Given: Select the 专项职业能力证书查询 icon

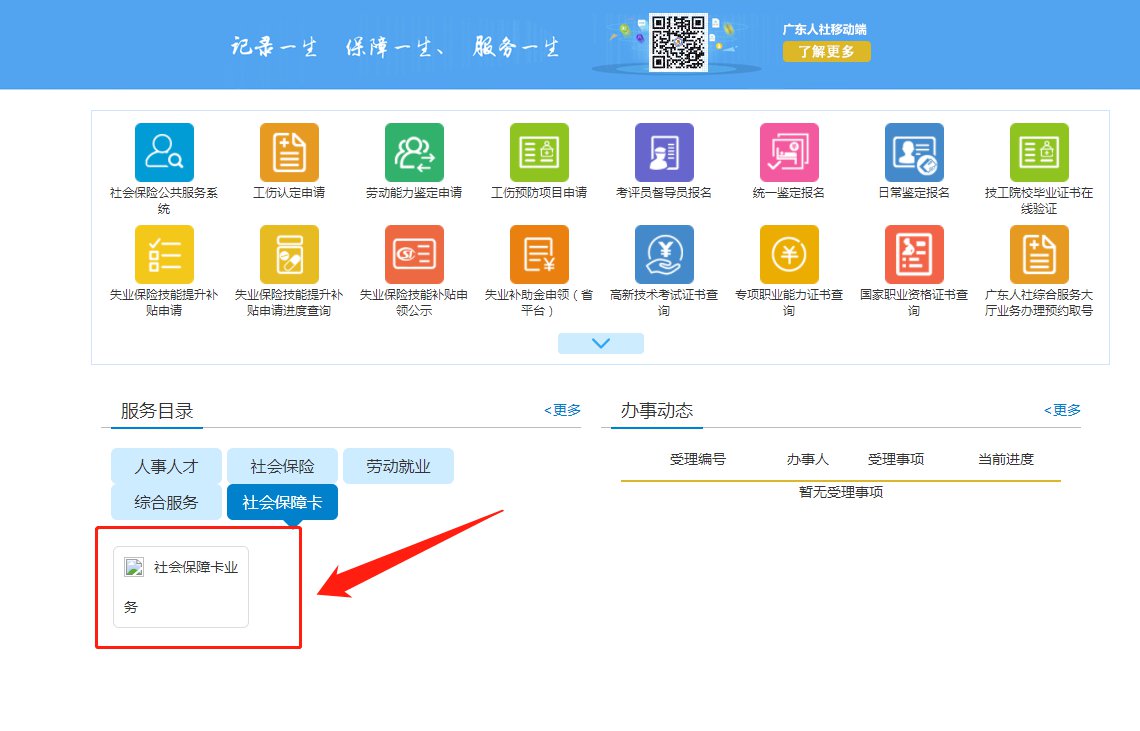Looking at the screenshot, I should coord(789,255).
